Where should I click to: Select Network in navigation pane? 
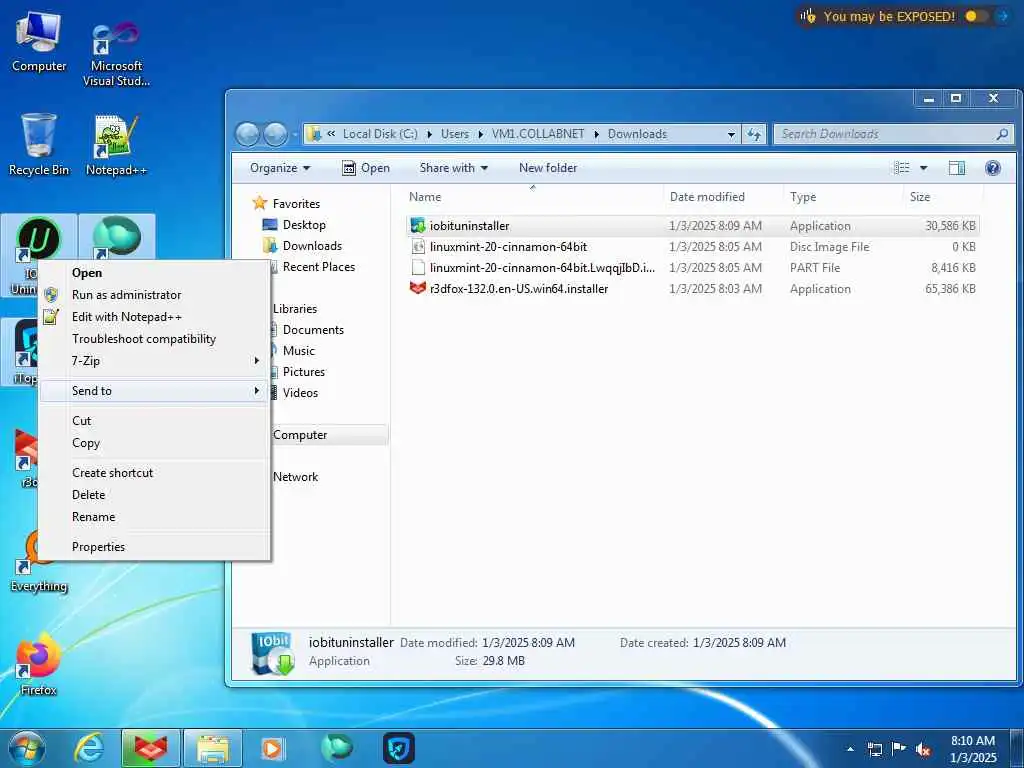[x=295, y=477]
